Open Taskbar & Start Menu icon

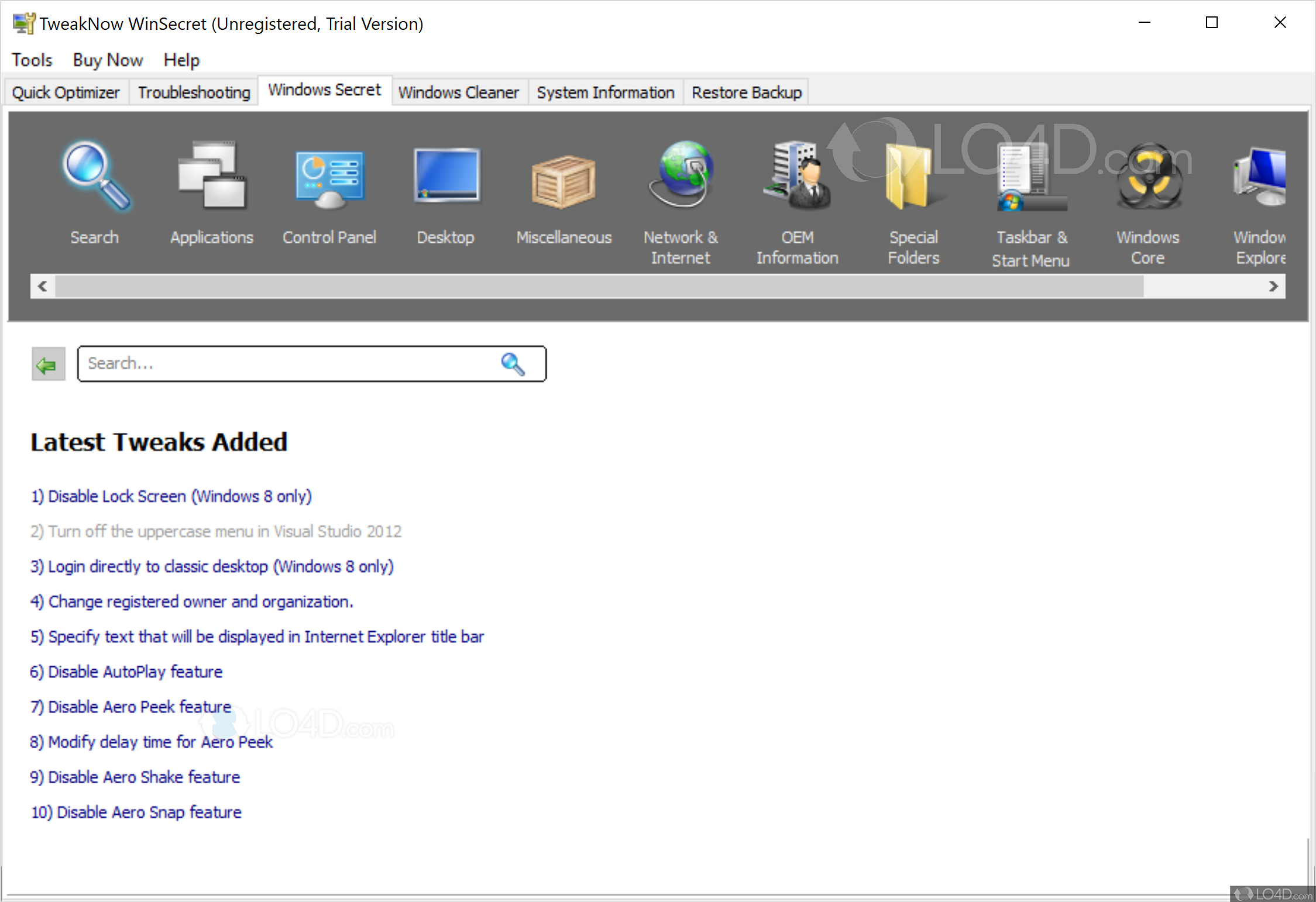1031,176
